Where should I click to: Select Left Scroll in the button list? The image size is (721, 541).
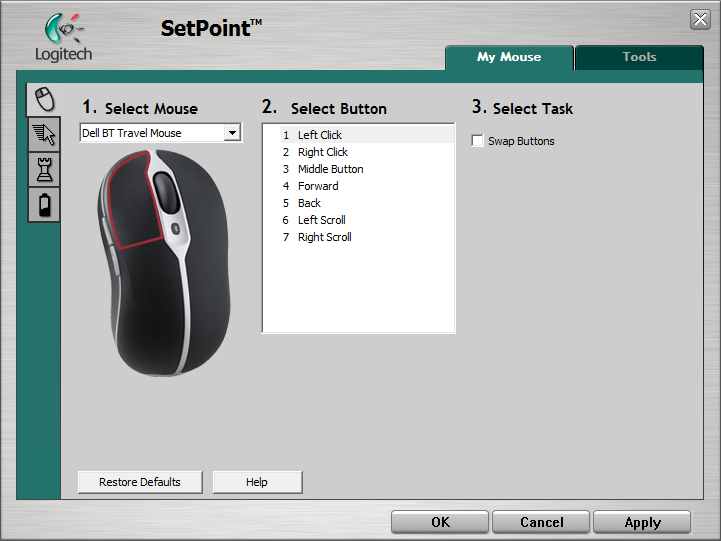[367, 220]
